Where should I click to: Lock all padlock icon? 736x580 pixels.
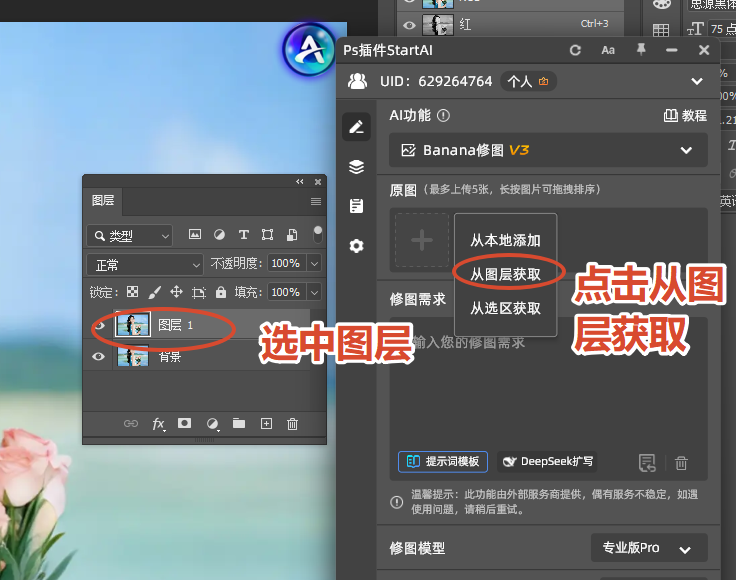pos(221,292)
